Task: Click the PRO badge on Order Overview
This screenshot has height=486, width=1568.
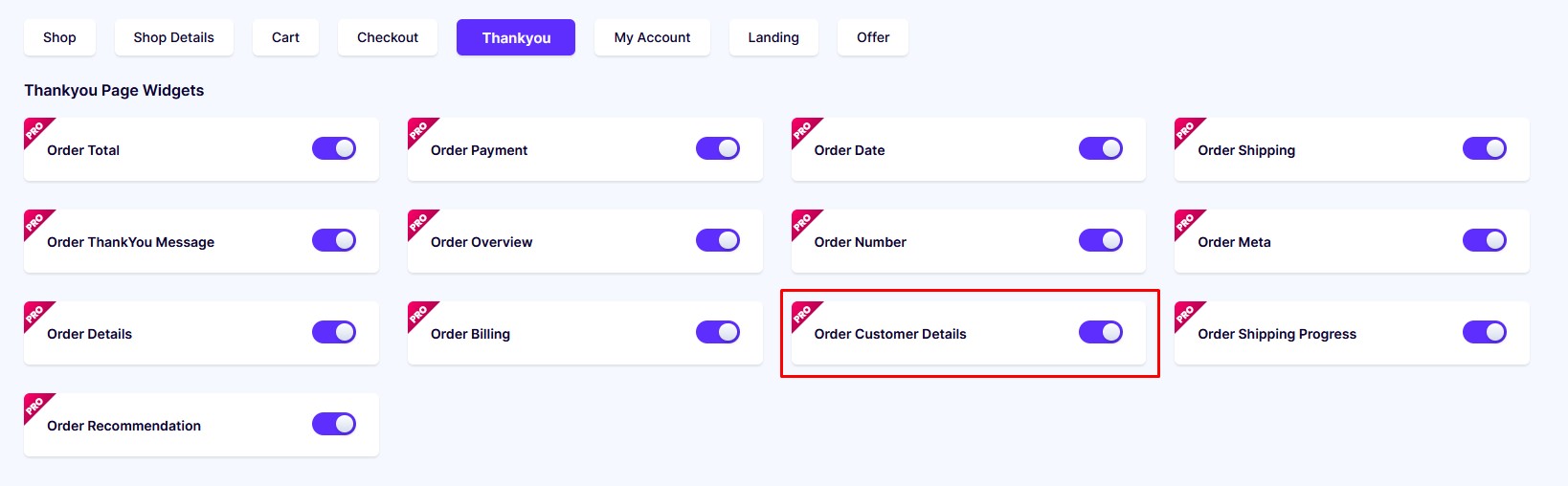Action: pyautogui.click(x=419, y=221)
